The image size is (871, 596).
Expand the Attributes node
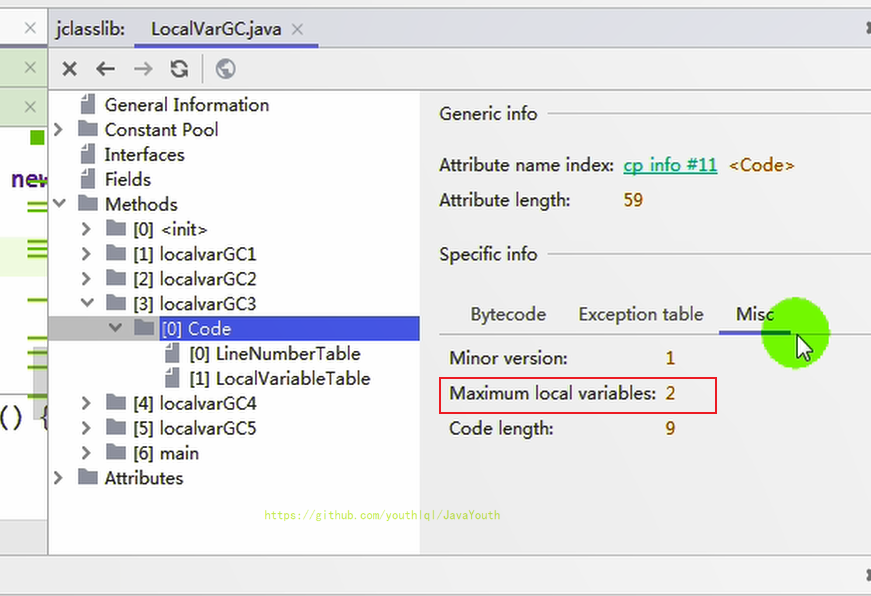point(58,478)
